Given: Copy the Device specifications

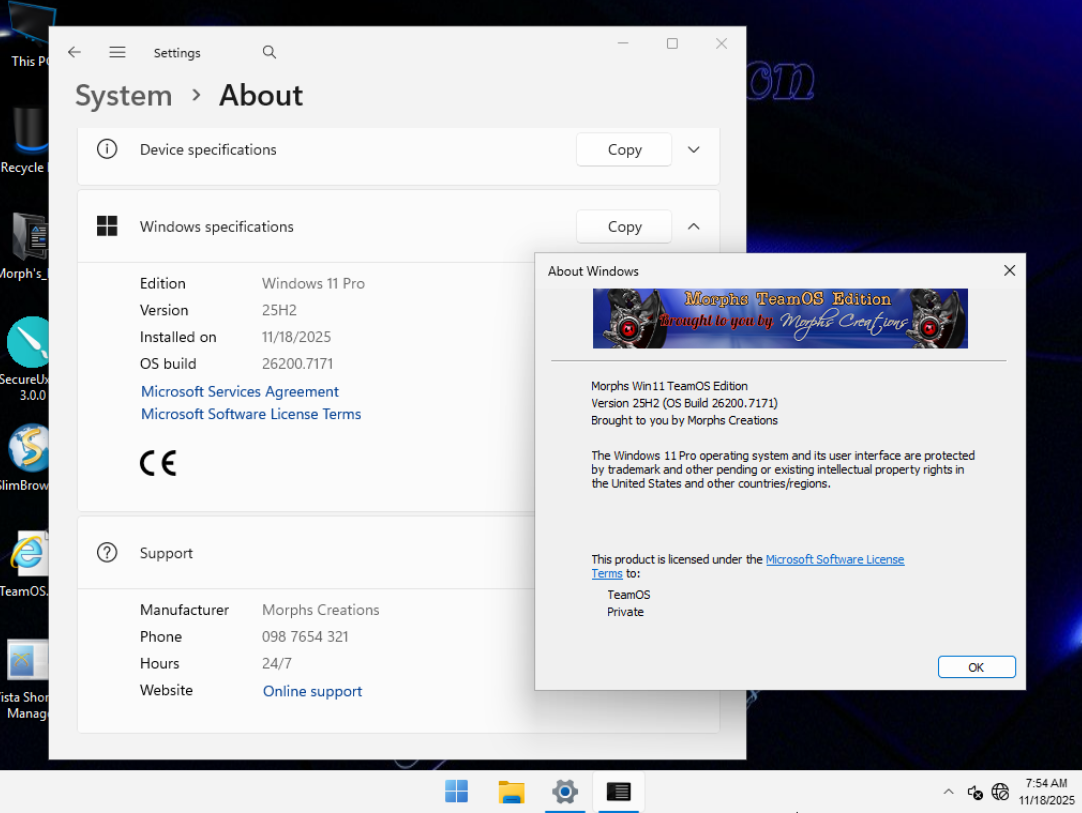Looking at the screenshot, I should [x=624, y=150].
